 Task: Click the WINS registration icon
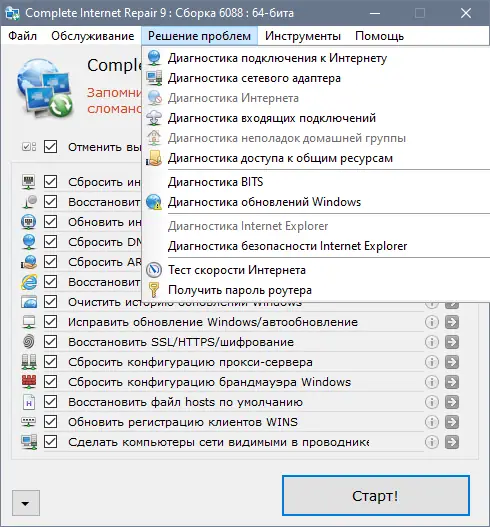29,421
